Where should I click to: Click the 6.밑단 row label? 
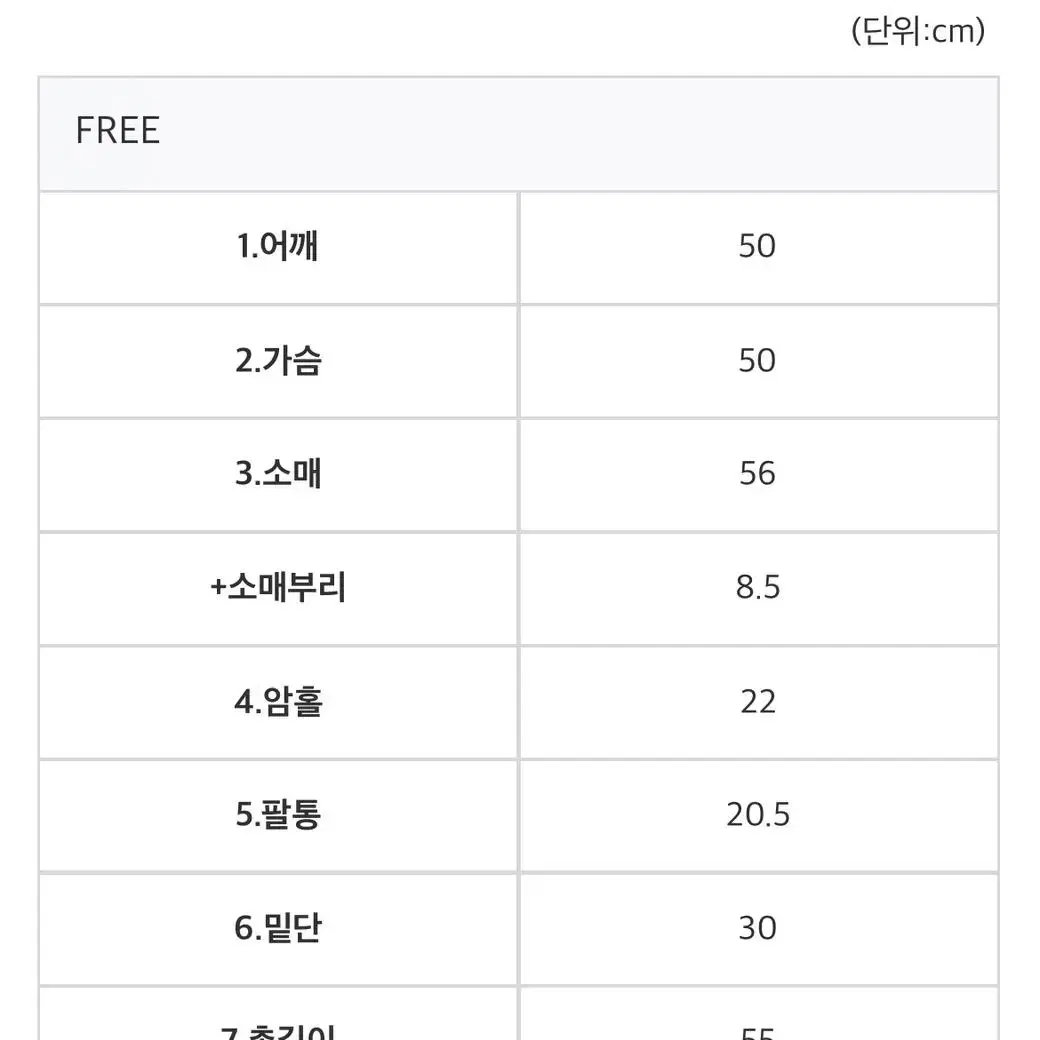click(278, 928)
